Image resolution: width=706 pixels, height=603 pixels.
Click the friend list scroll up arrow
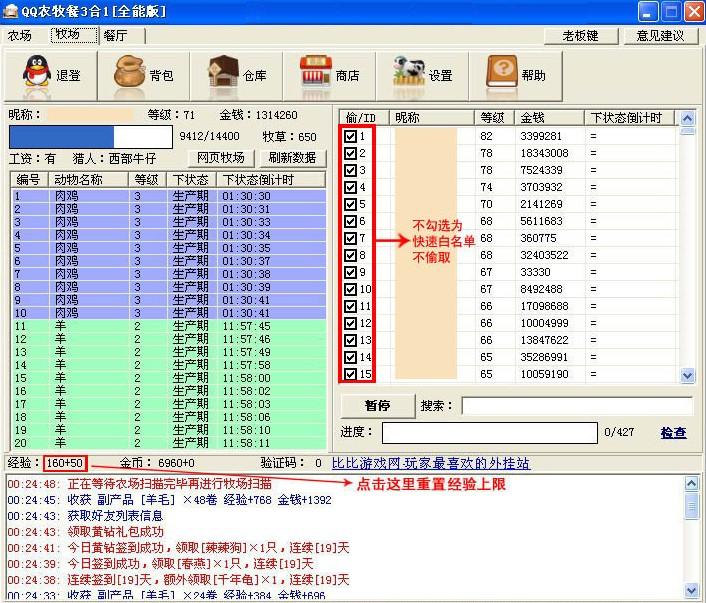click(x=687, y=118)
